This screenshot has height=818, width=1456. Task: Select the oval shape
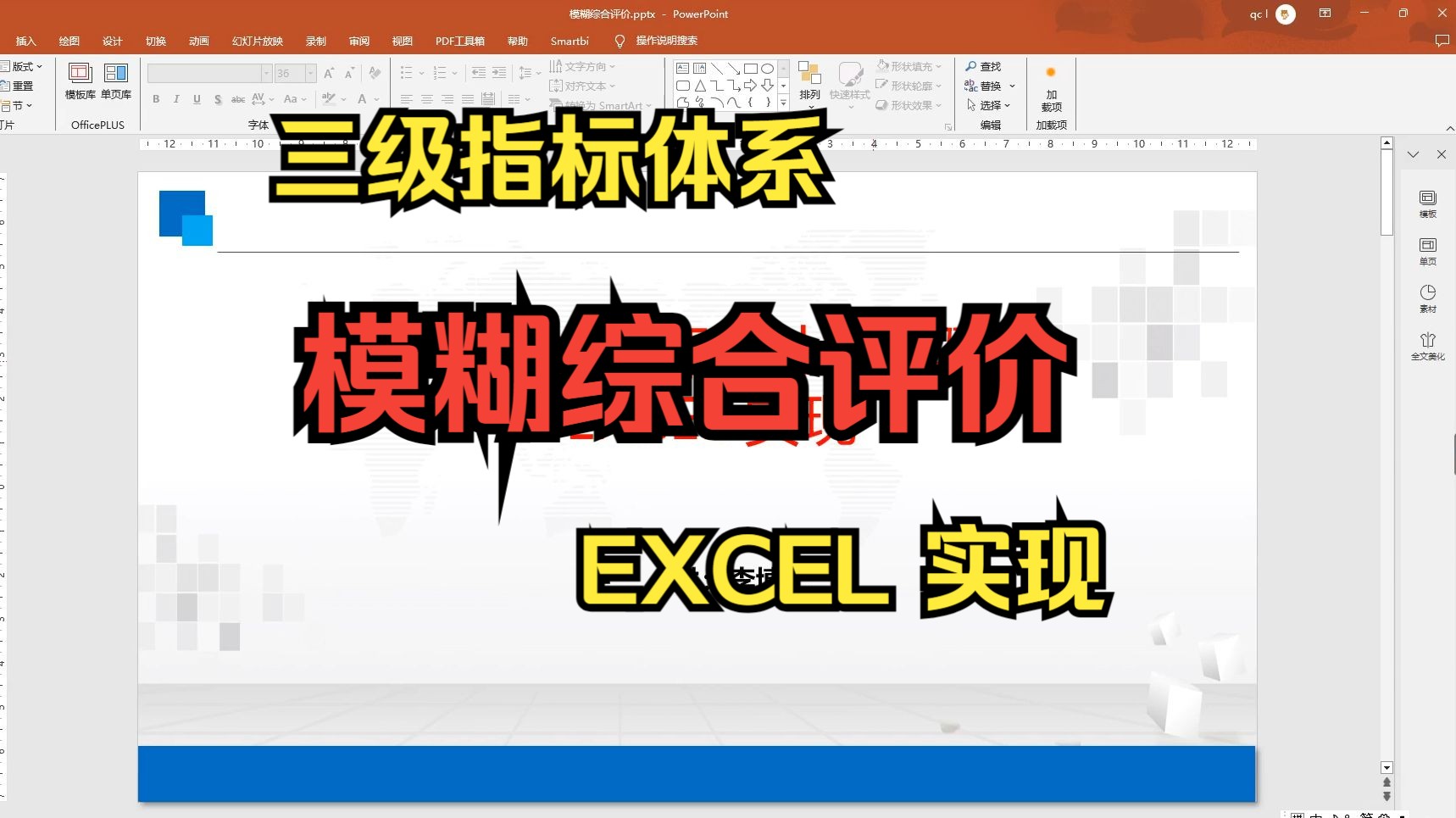(768, 68)
